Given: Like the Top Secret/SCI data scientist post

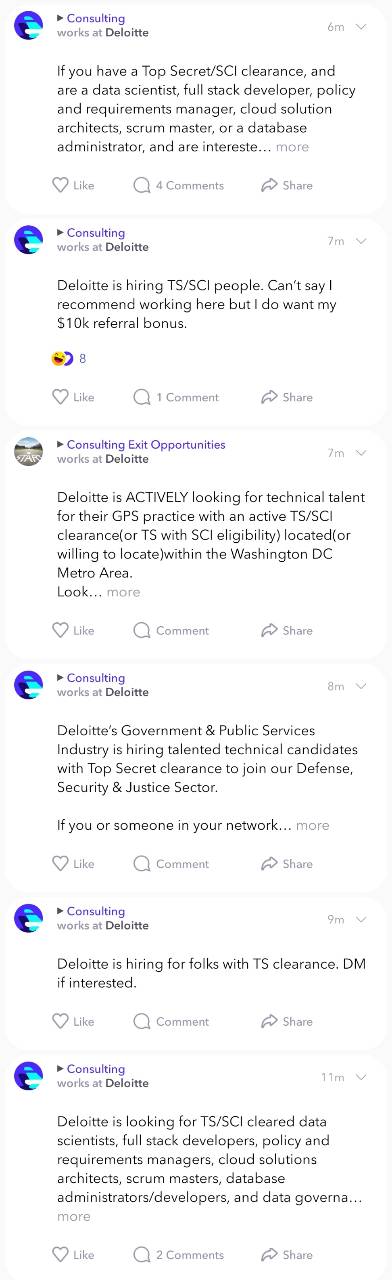Looking at the screenshot, I should point(72,185).
